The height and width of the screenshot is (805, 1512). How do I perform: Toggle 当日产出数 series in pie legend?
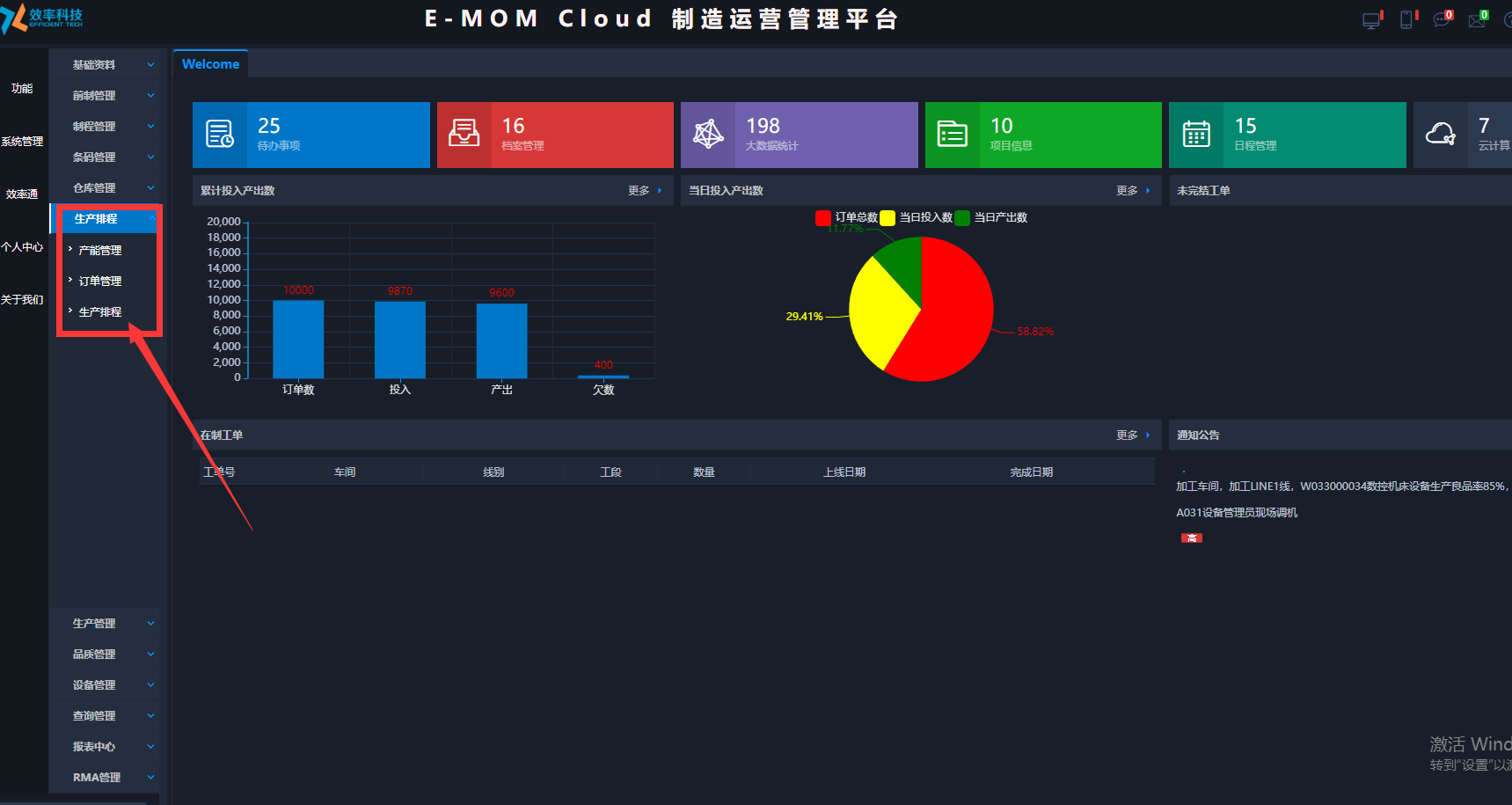click(x=991, y=217)
